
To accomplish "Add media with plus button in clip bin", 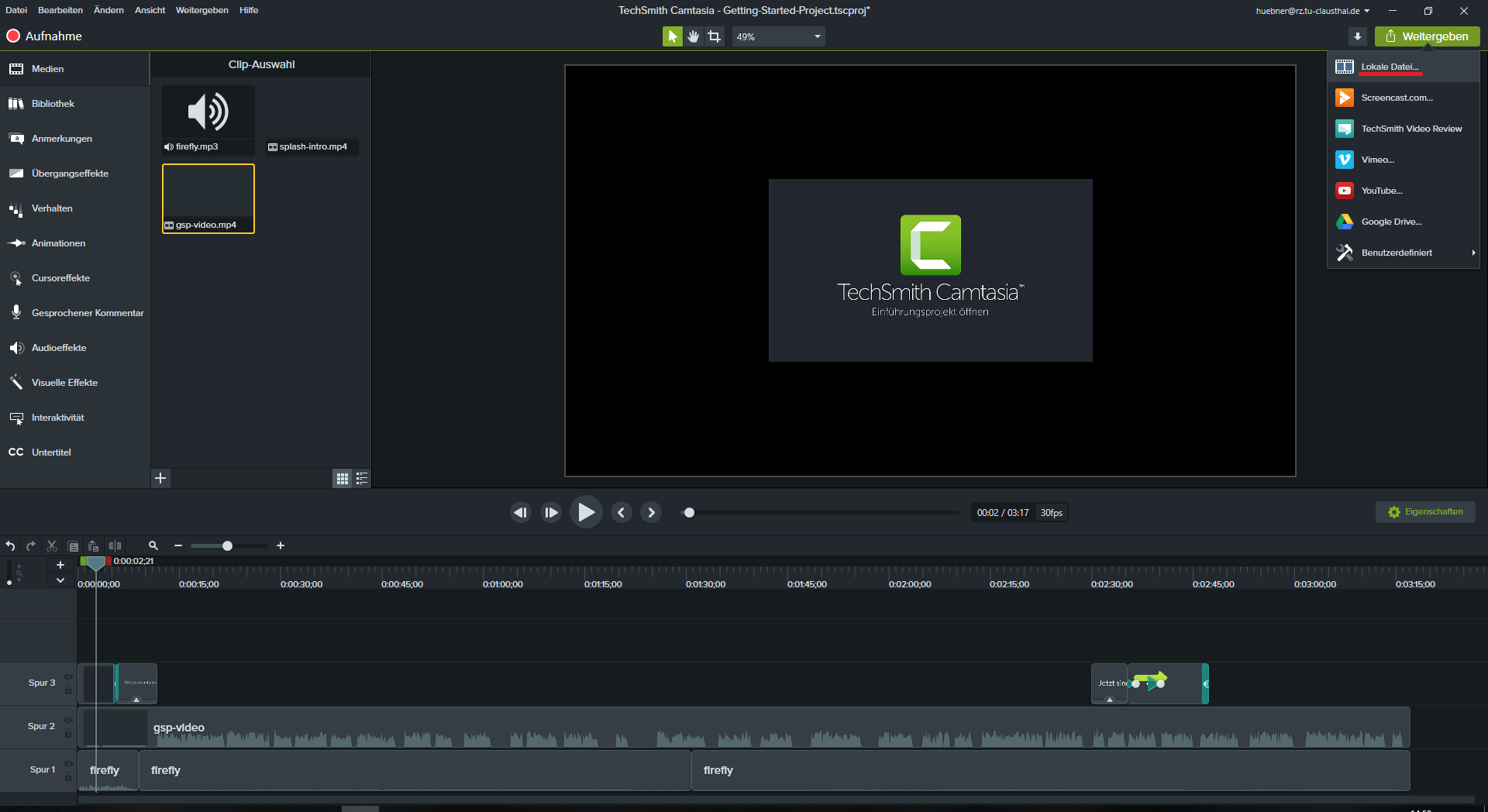I will (x=160, y=478).
